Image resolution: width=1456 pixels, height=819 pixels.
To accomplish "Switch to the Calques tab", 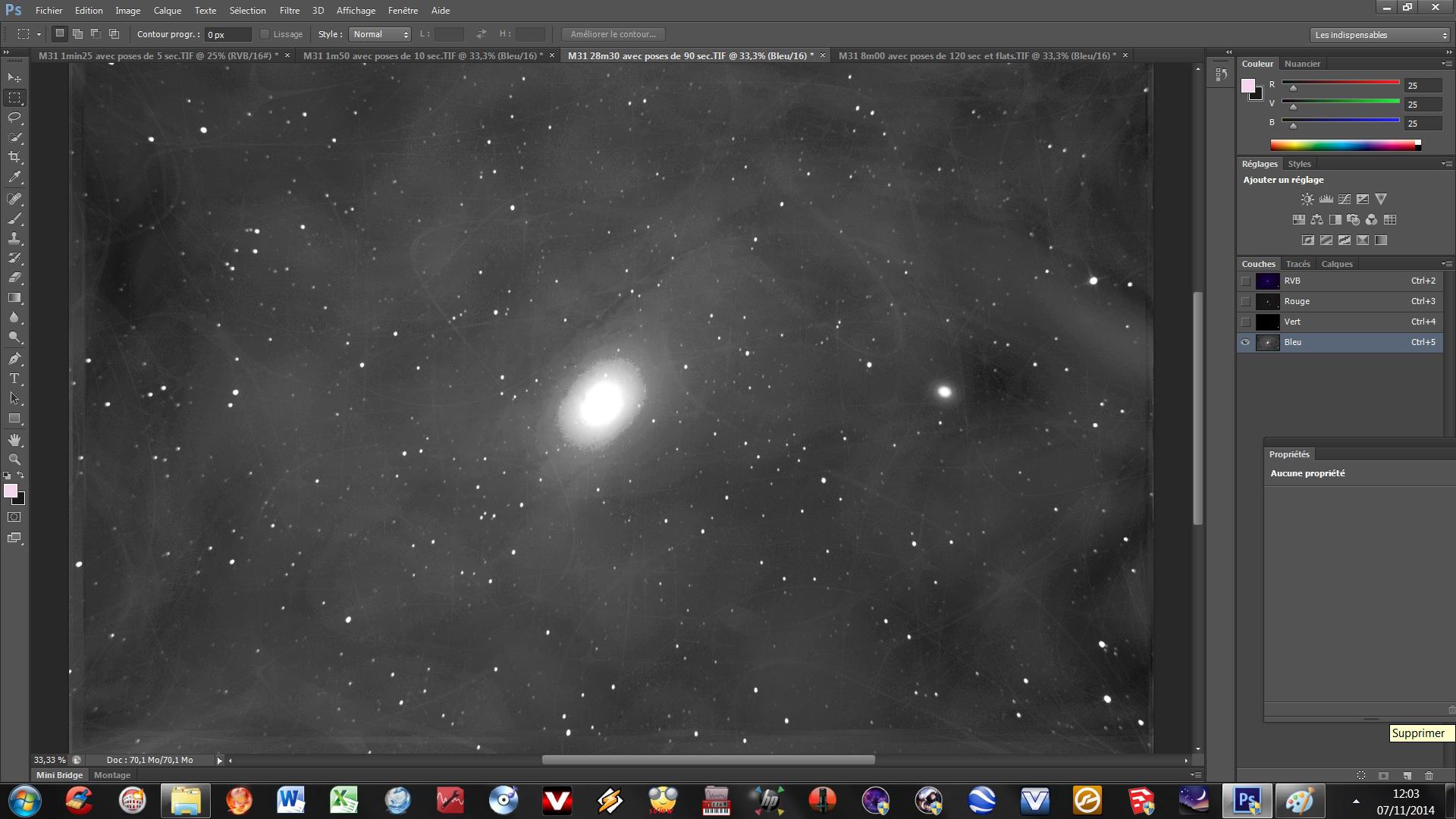I will pos(1336,264).
